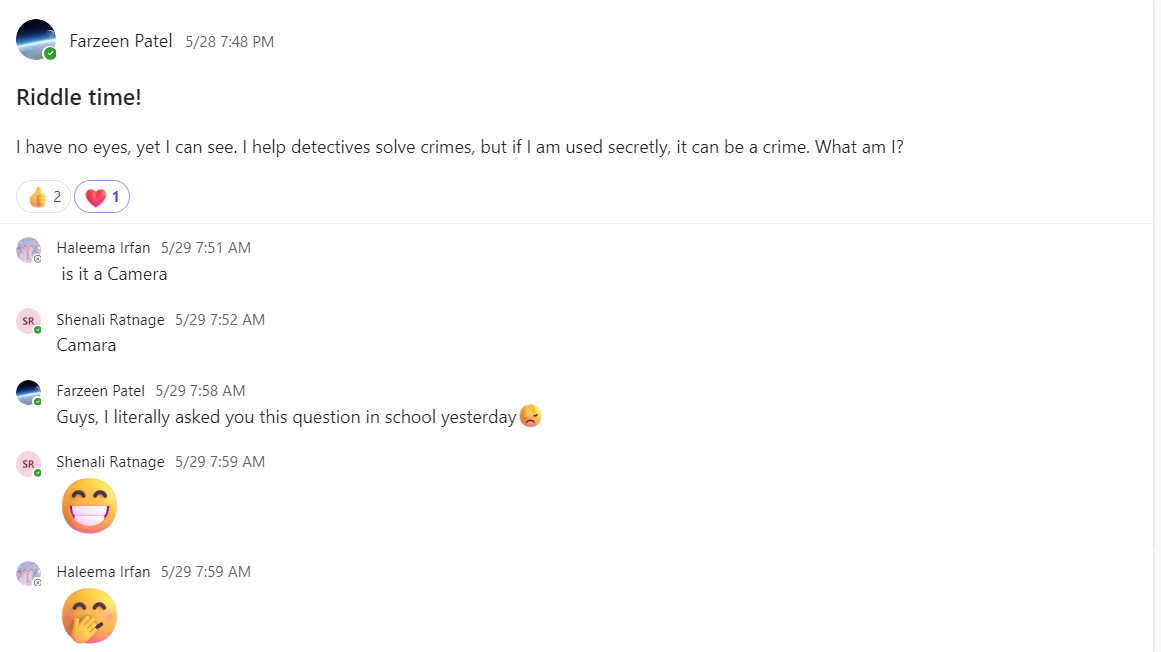Open Haleema Irfan's avatar on the 7:59 AM reply

click(x=28, y=573)
